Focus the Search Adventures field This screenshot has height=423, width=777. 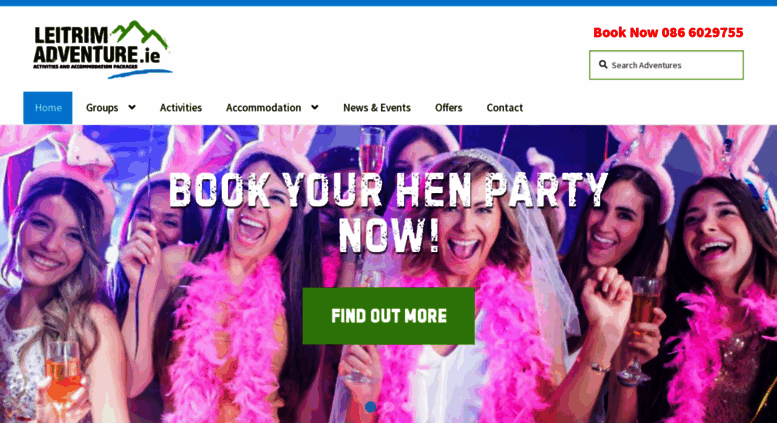666,65
